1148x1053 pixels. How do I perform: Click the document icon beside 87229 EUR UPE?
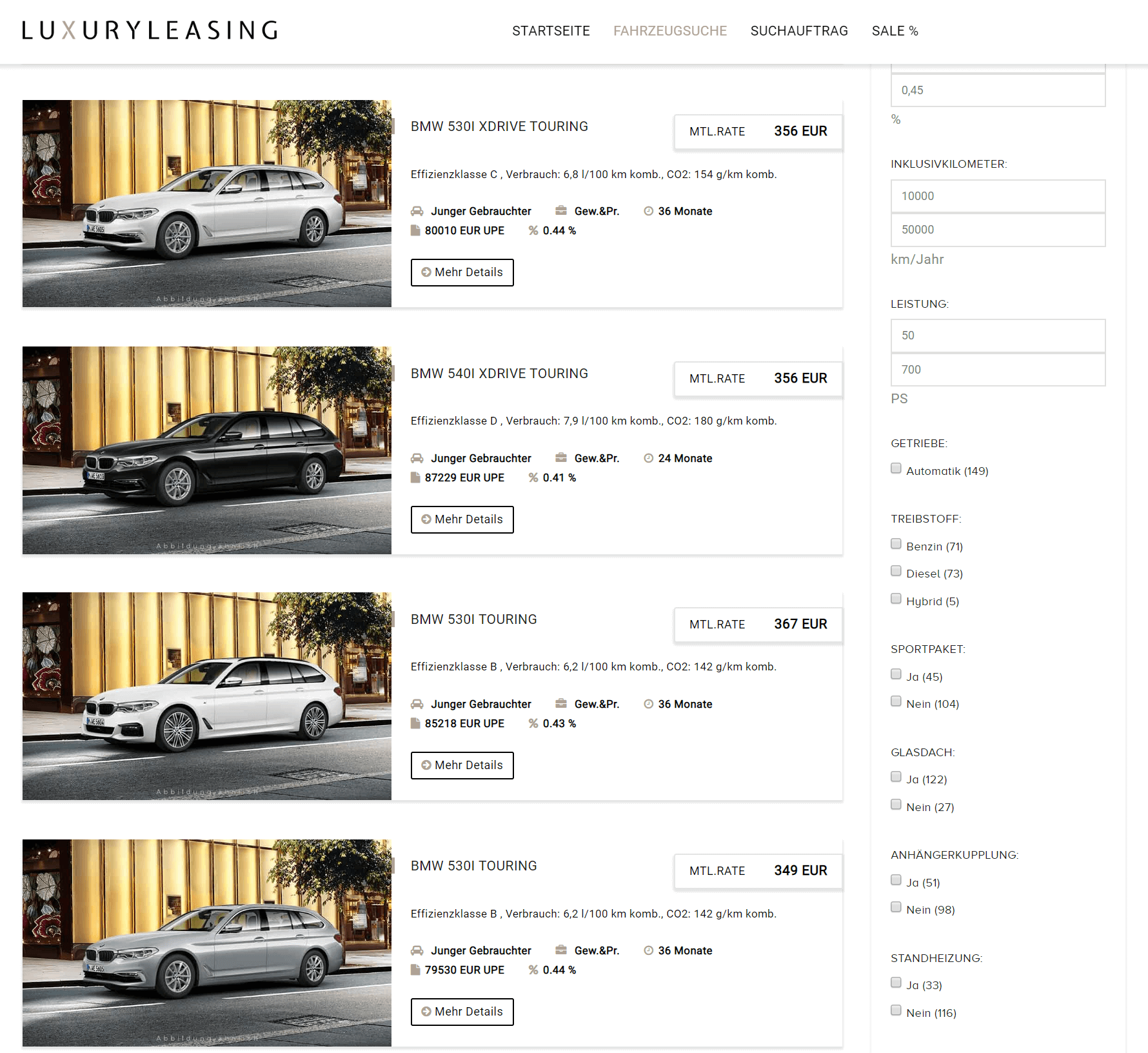click(x=415, y=477)
